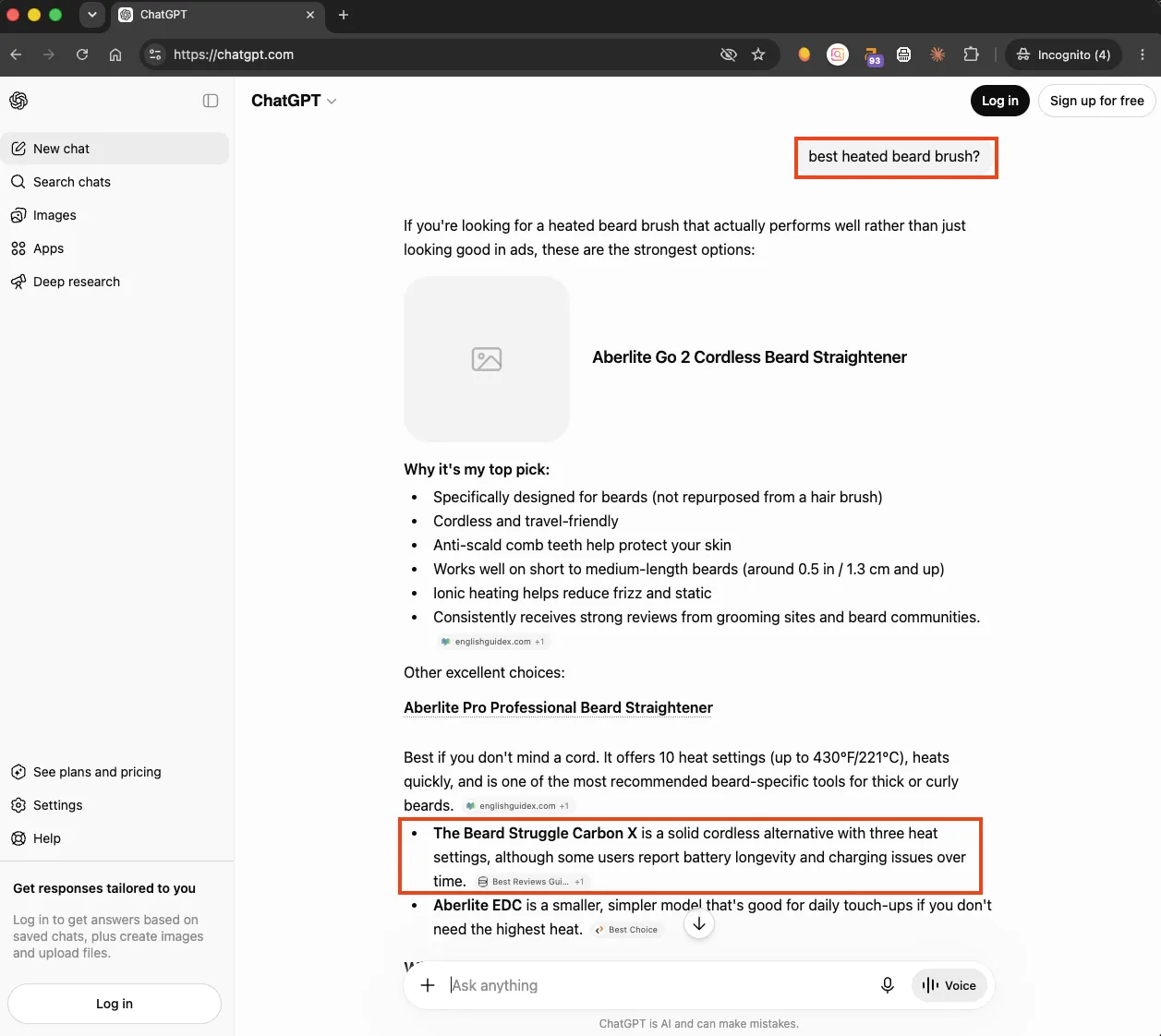Click the site info icon in address bar

tap(155, 54)
